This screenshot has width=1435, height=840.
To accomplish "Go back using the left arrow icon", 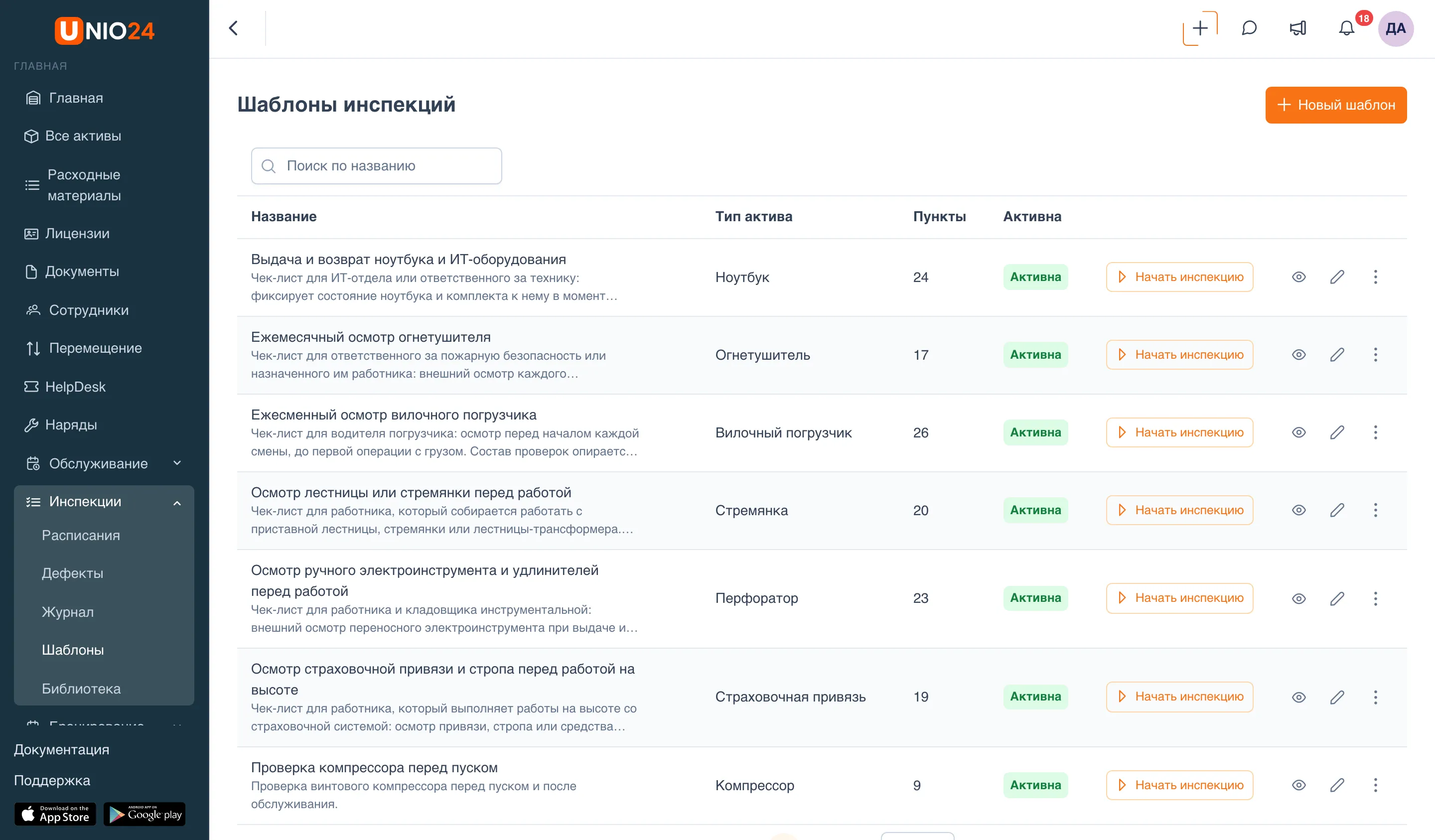I will pos(234,28).
